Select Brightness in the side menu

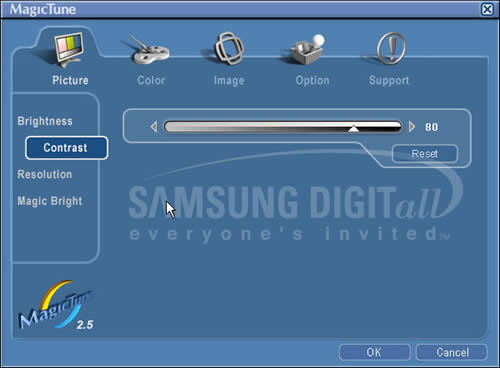45,121
